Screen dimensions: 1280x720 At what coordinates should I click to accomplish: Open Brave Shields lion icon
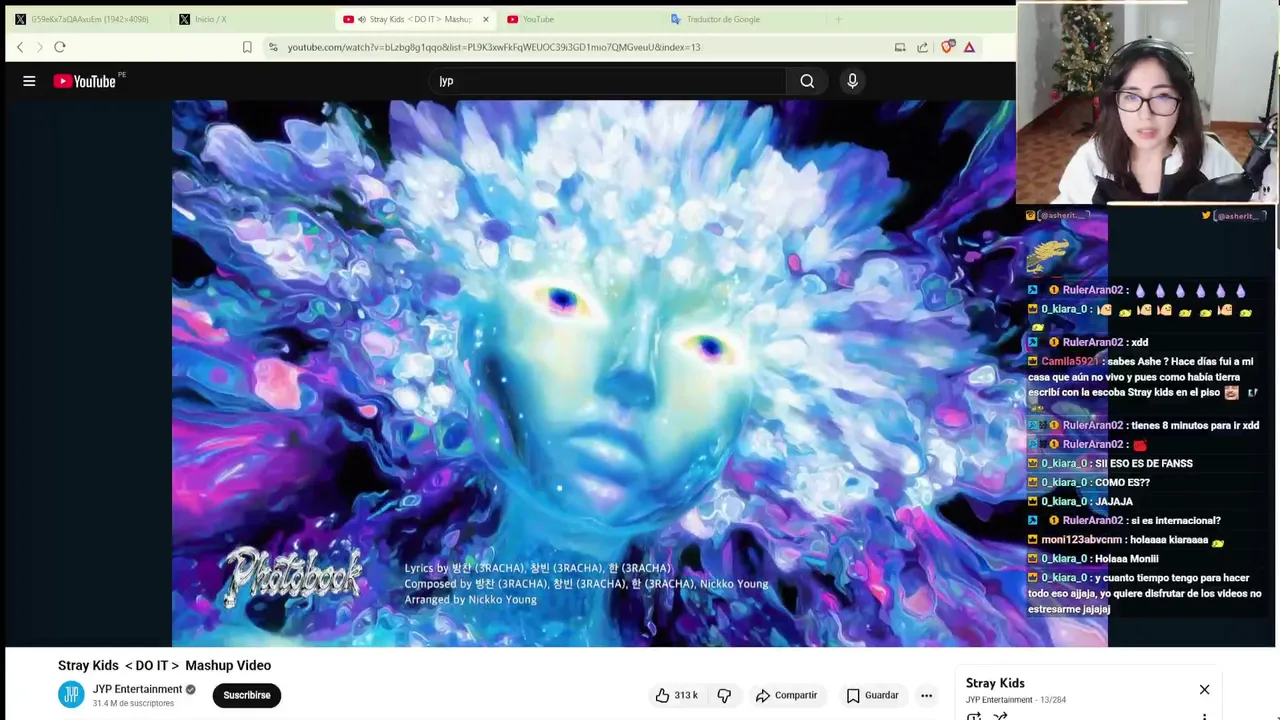click(x=947, y=46)
